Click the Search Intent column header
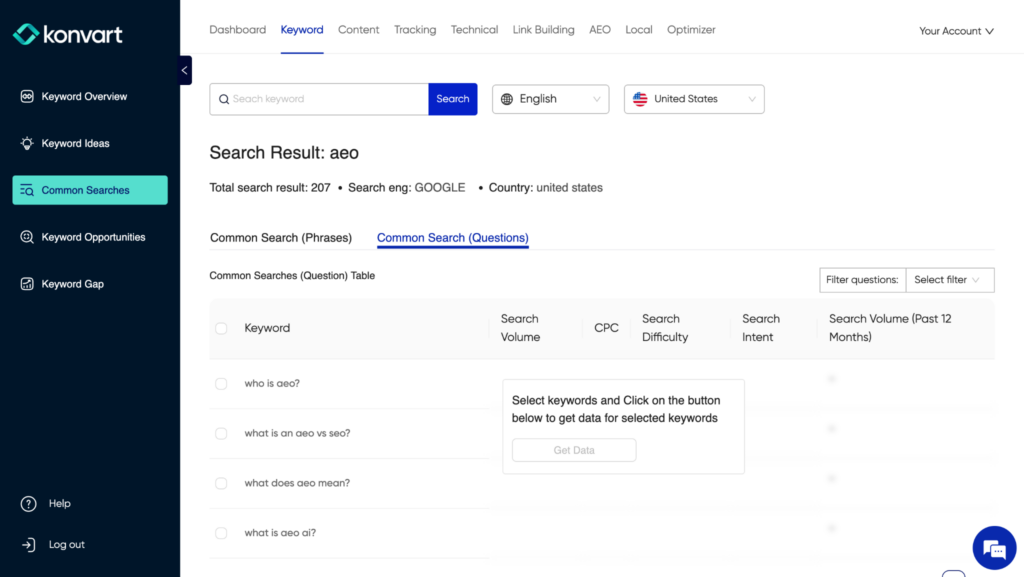 click(761, 328)
